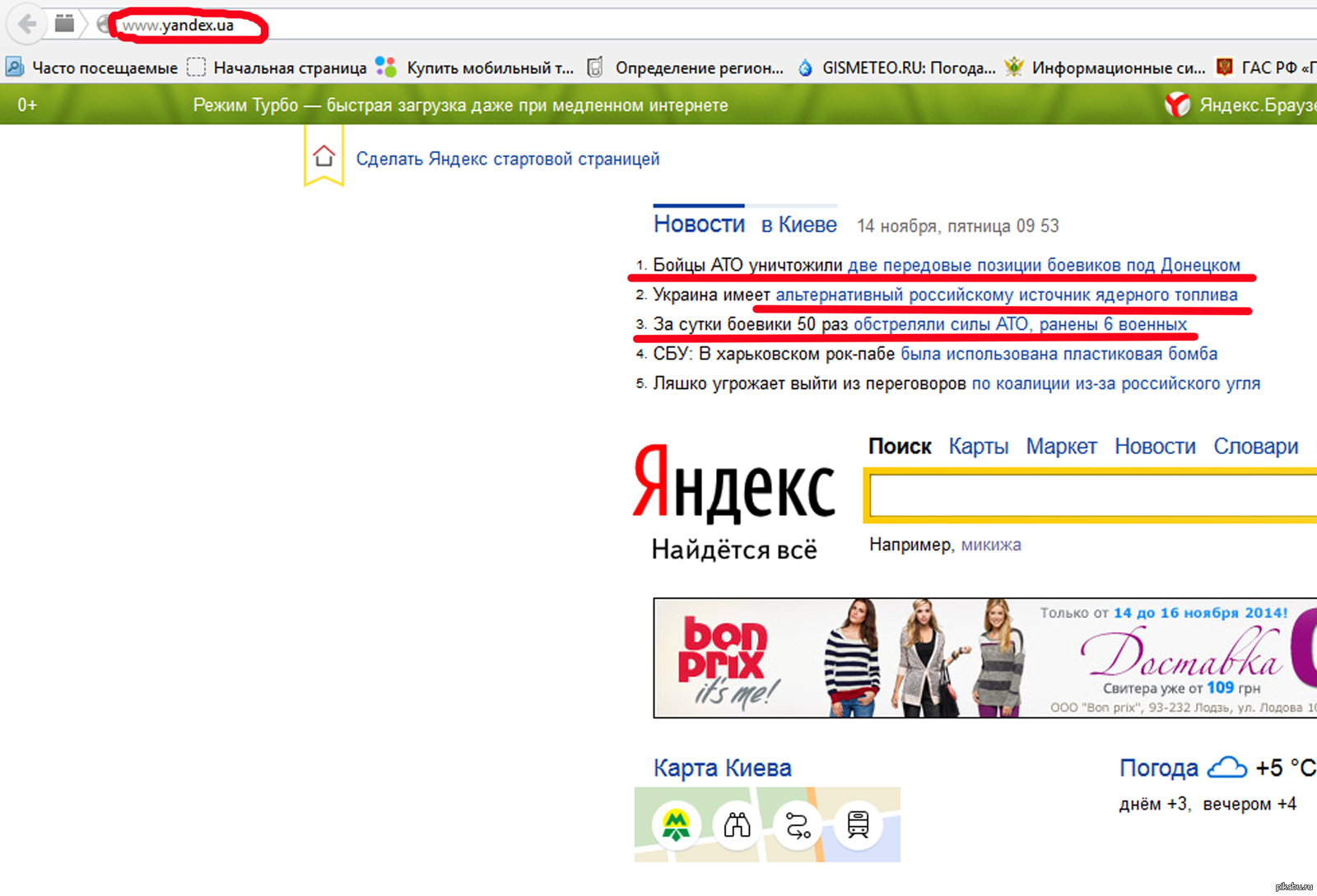1317x896 pixels.
Task: Open the GISMETEO.RU: Погода bookmark
Action: point(896,67)
